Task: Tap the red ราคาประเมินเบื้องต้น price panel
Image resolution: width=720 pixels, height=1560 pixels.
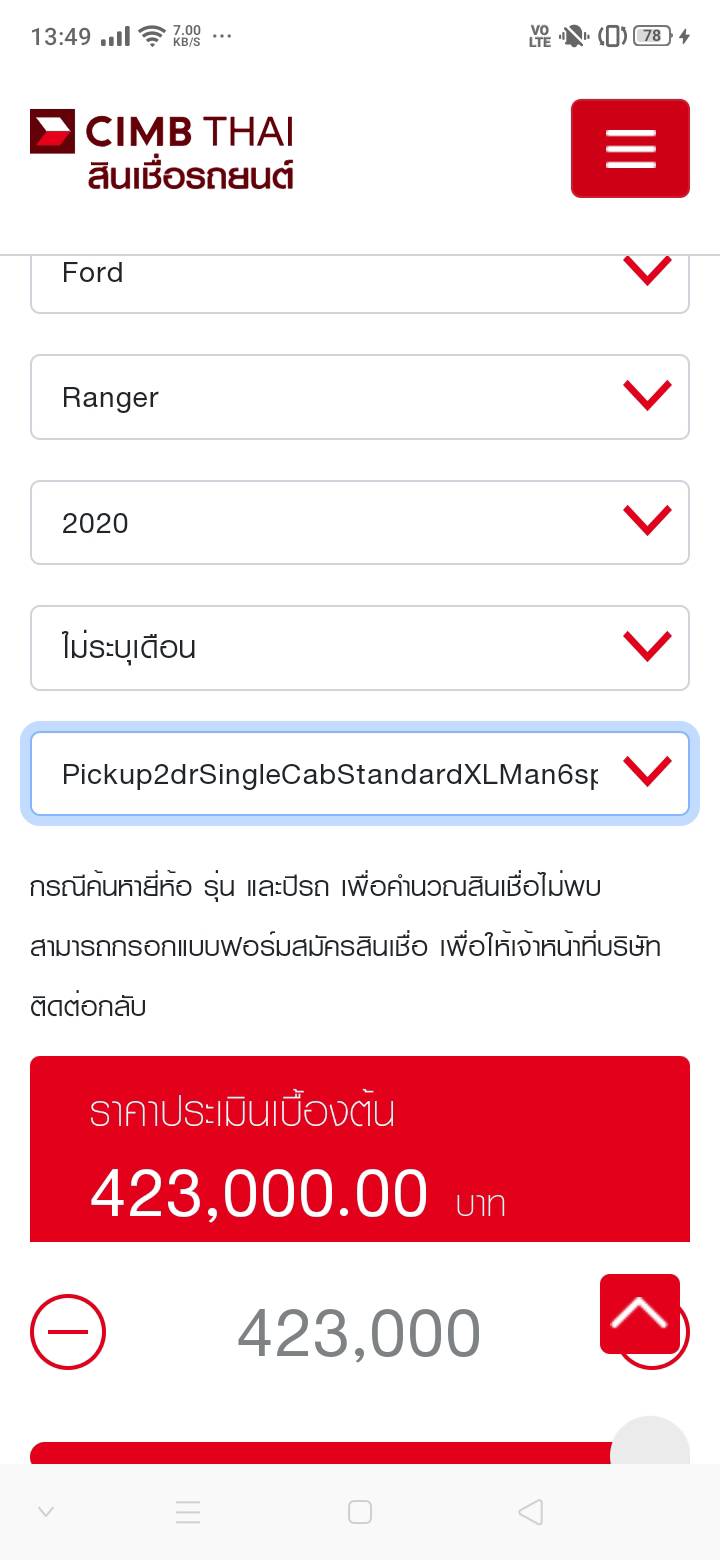Action: (360, 1150)
